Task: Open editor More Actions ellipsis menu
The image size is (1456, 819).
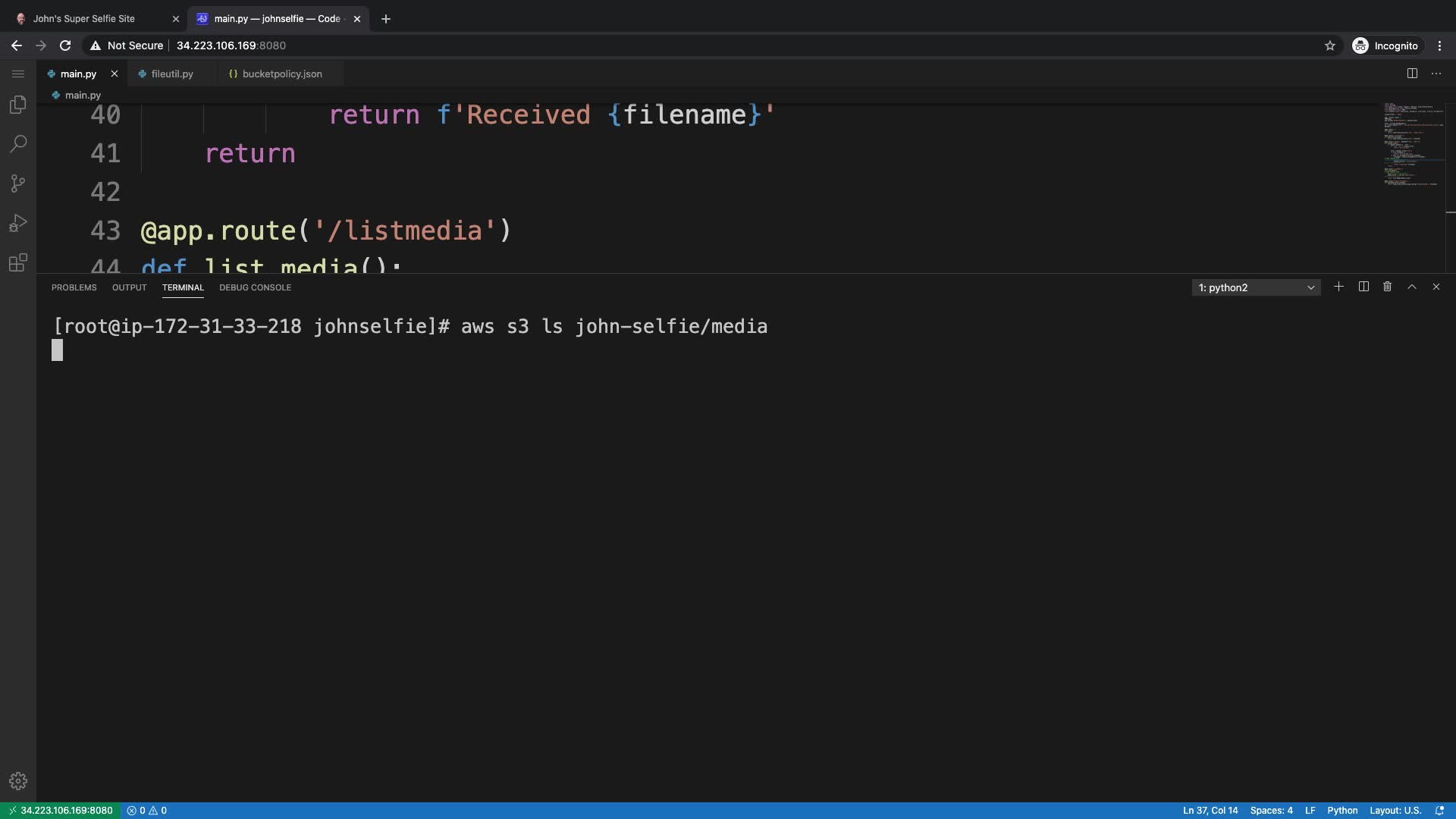Action: coord(1436,74)
